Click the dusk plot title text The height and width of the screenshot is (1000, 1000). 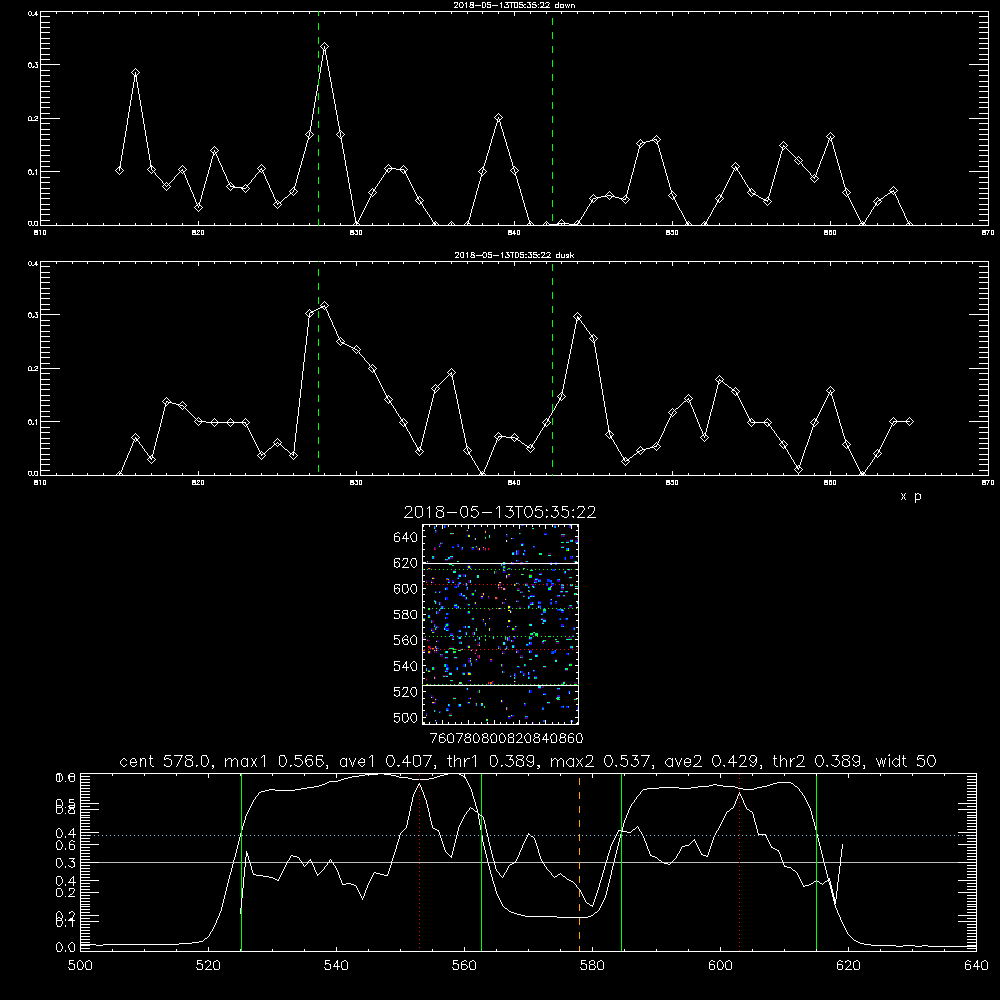click(x=514, y=255)
